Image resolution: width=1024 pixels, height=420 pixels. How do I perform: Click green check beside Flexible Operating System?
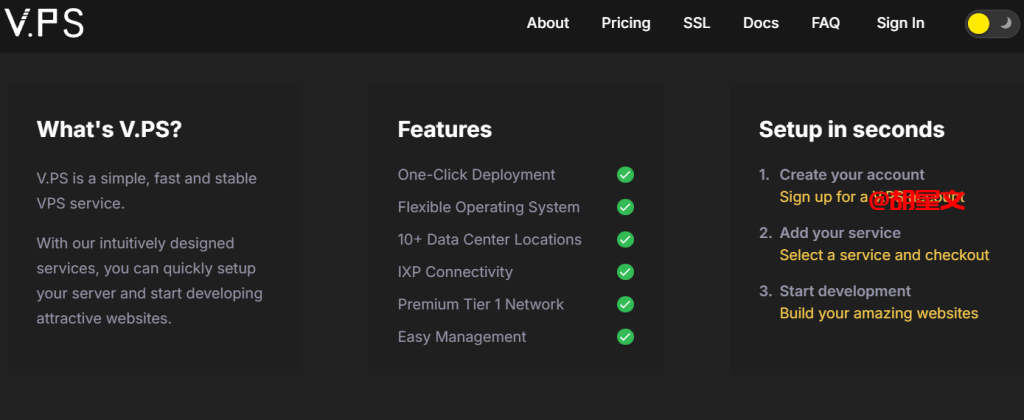625,208
